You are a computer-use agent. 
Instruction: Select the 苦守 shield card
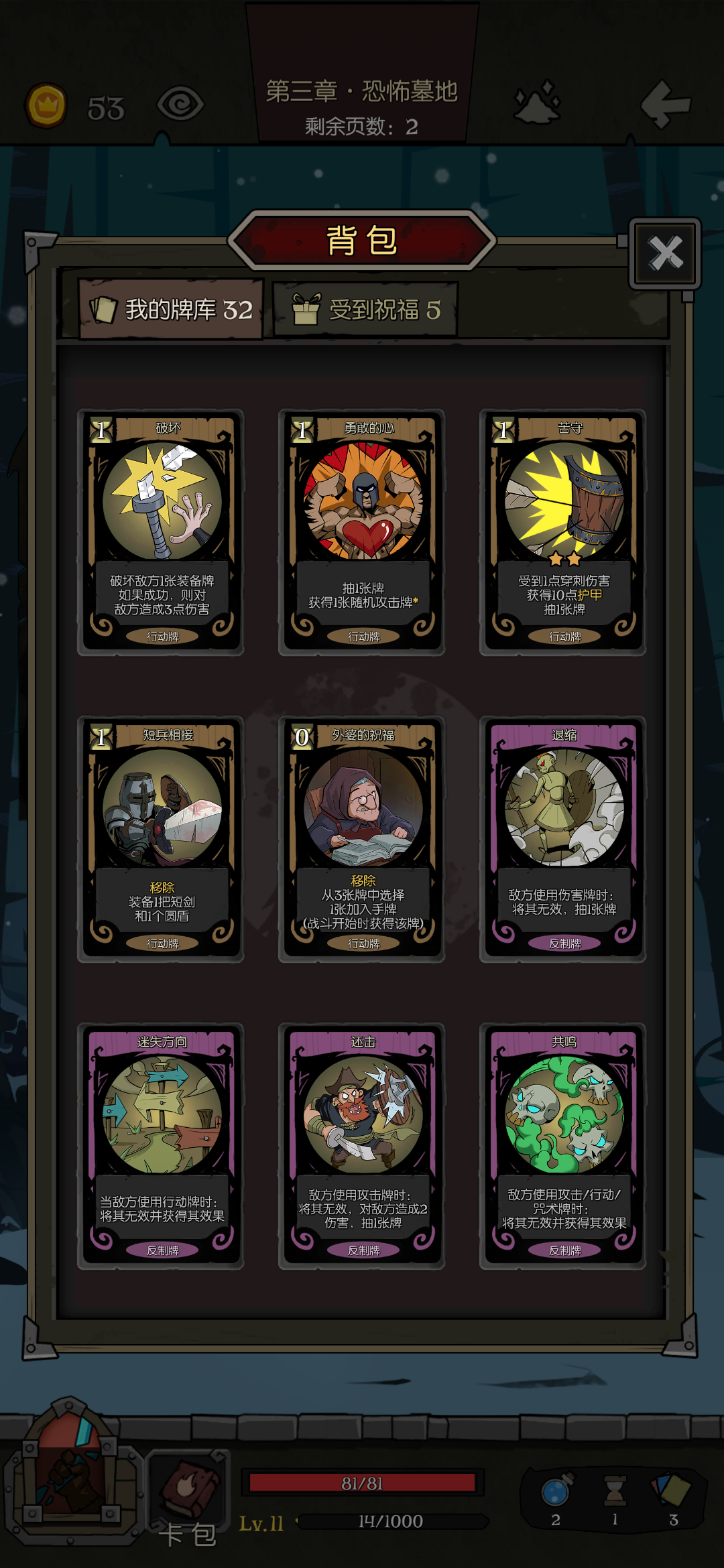point(563,532)
